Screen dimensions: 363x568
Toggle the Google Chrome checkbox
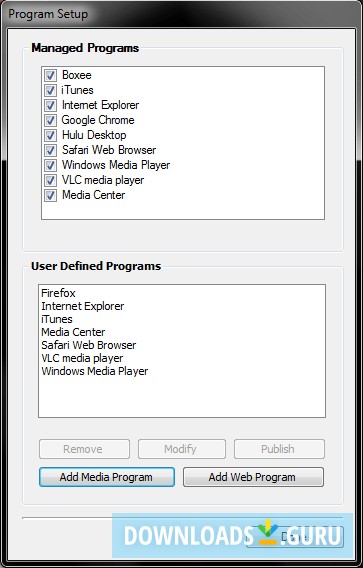point(50,120)
